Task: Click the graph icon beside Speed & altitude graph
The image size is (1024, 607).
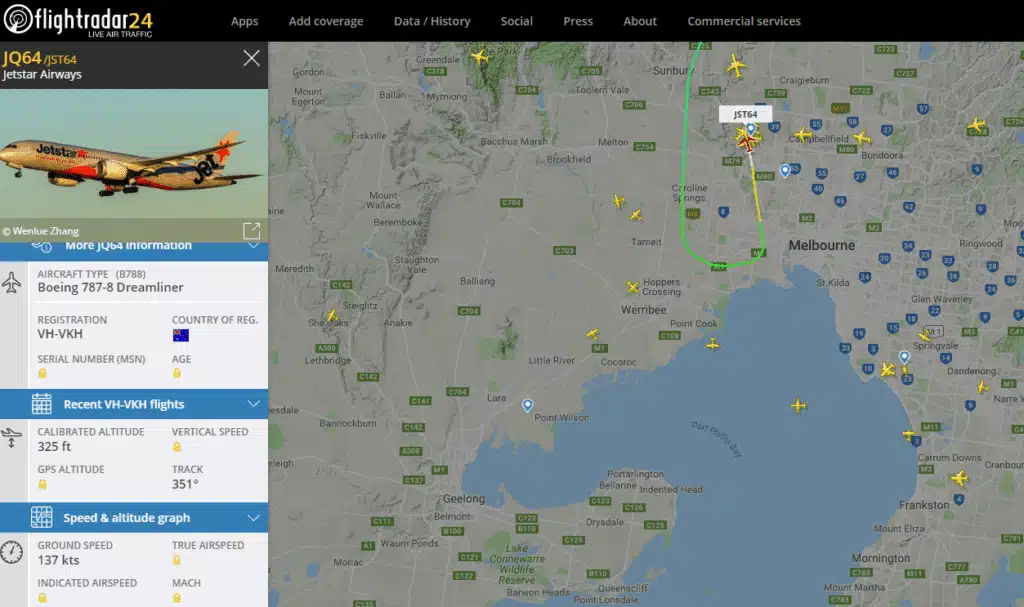Action: (42, 517)
